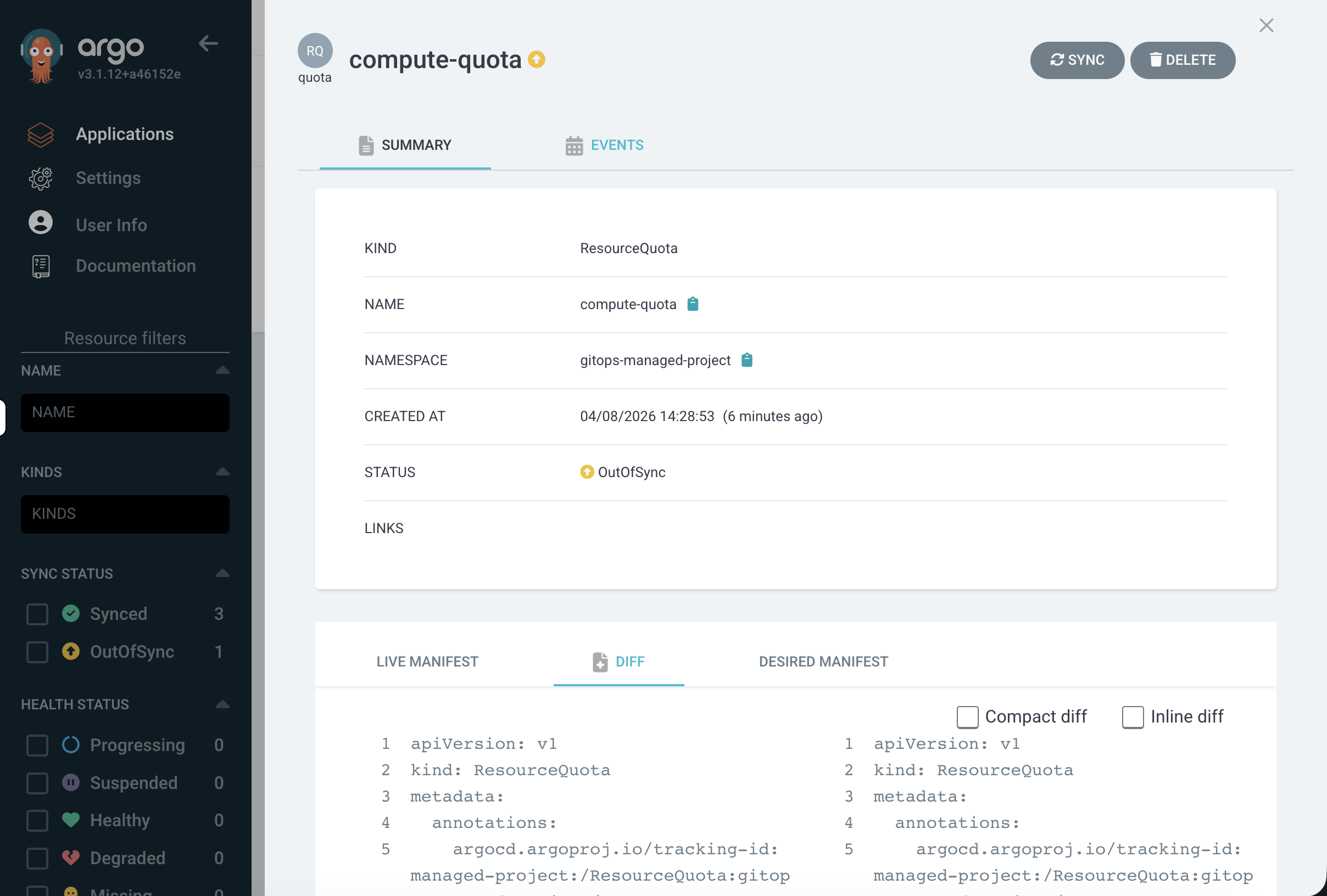Screen dimensions: 1327x896
Task: Click the 'OutOfSync' status text
Action: point(632,472)
